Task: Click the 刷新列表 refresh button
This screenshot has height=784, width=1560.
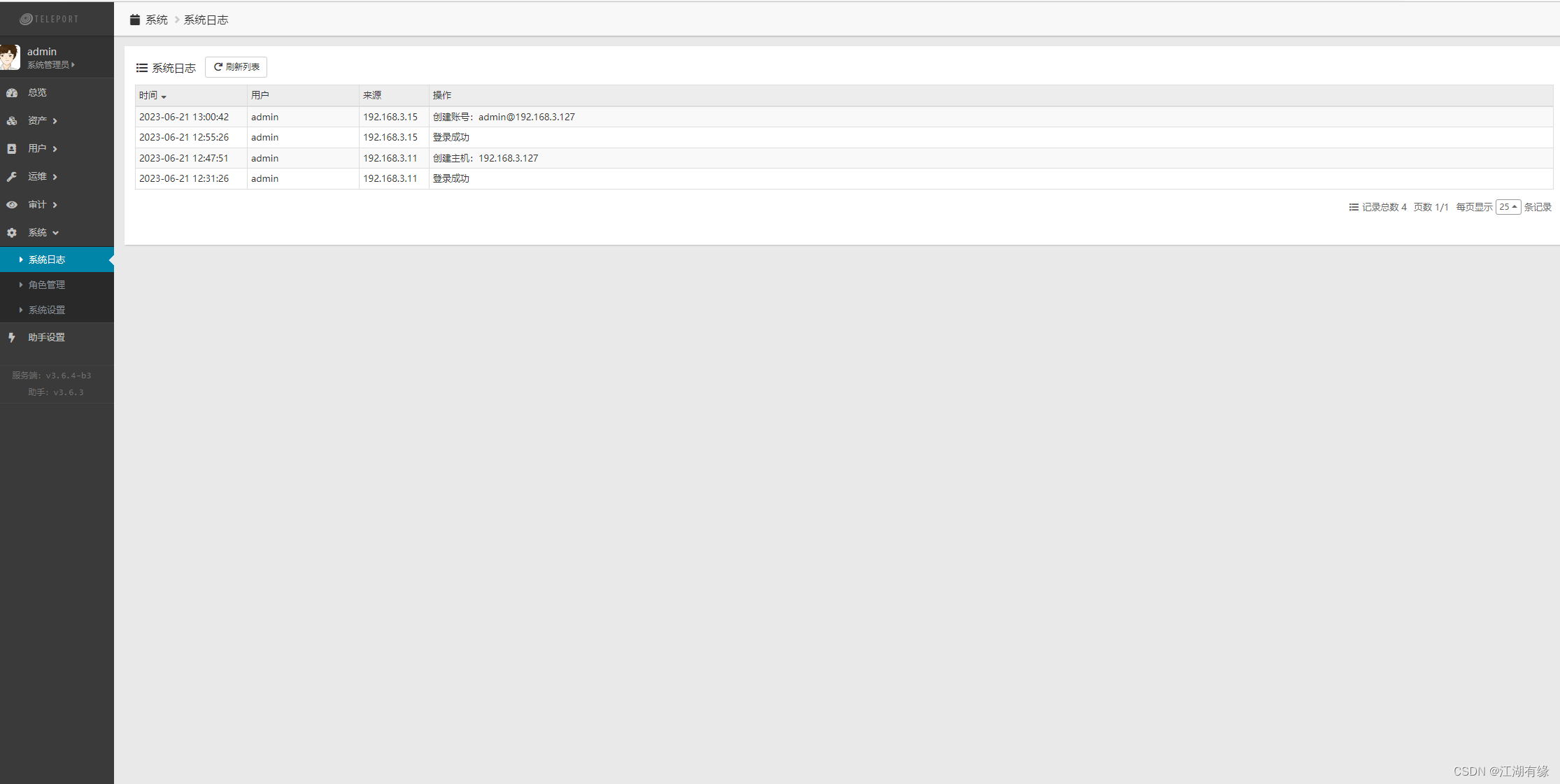Action: pyautogui.click(x=236, y=67)
